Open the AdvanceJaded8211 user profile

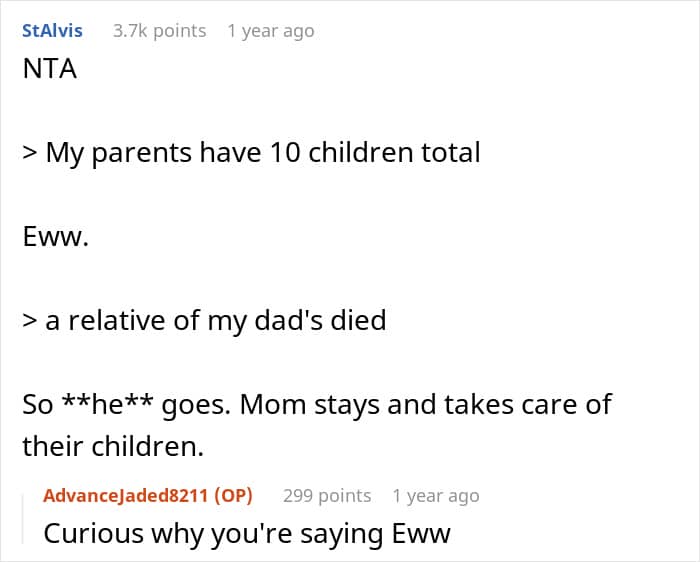(x=126, y=495)
